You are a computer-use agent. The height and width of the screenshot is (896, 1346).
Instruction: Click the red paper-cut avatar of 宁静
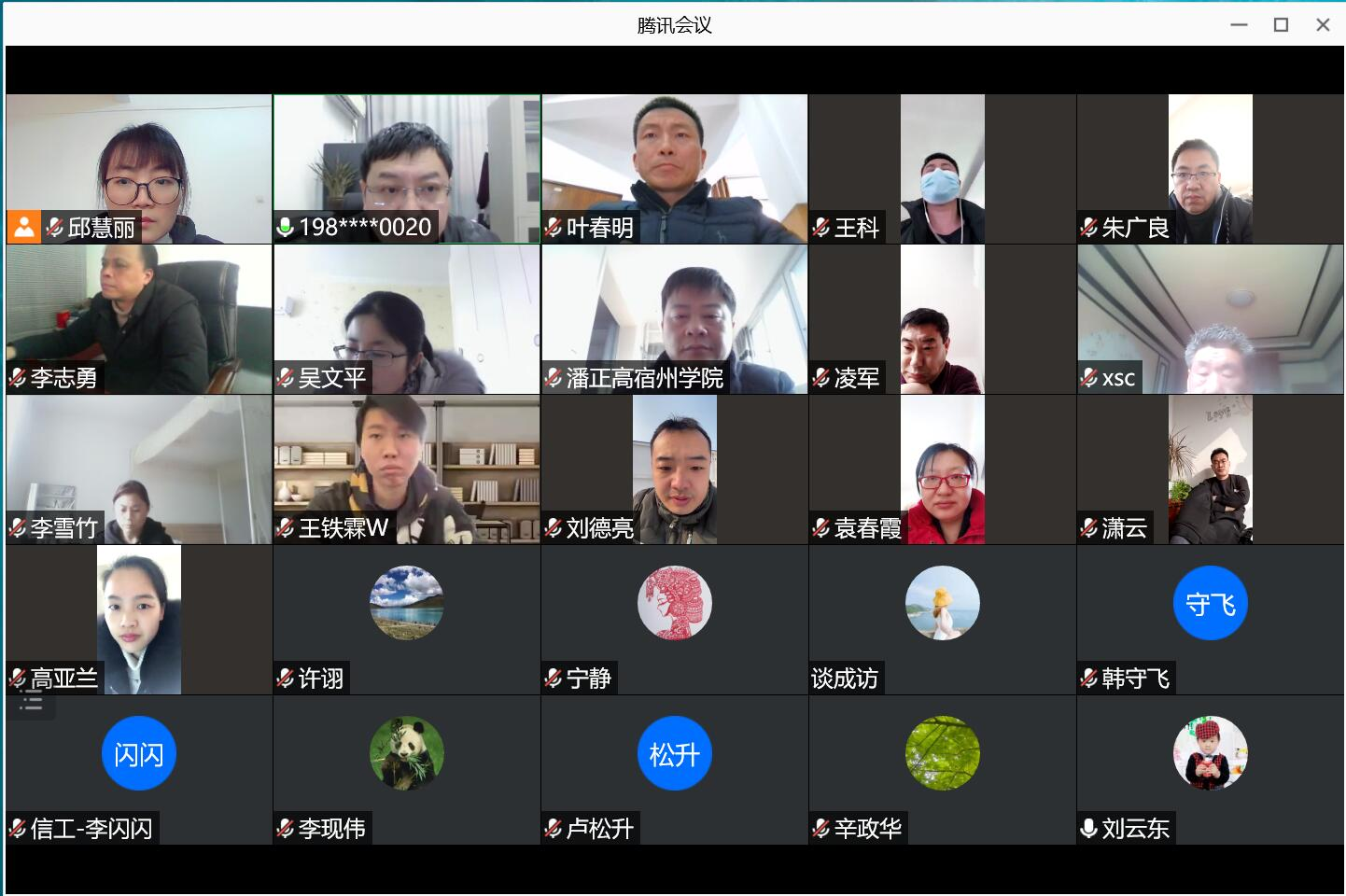pyautogui.click(x=674, y=604)
